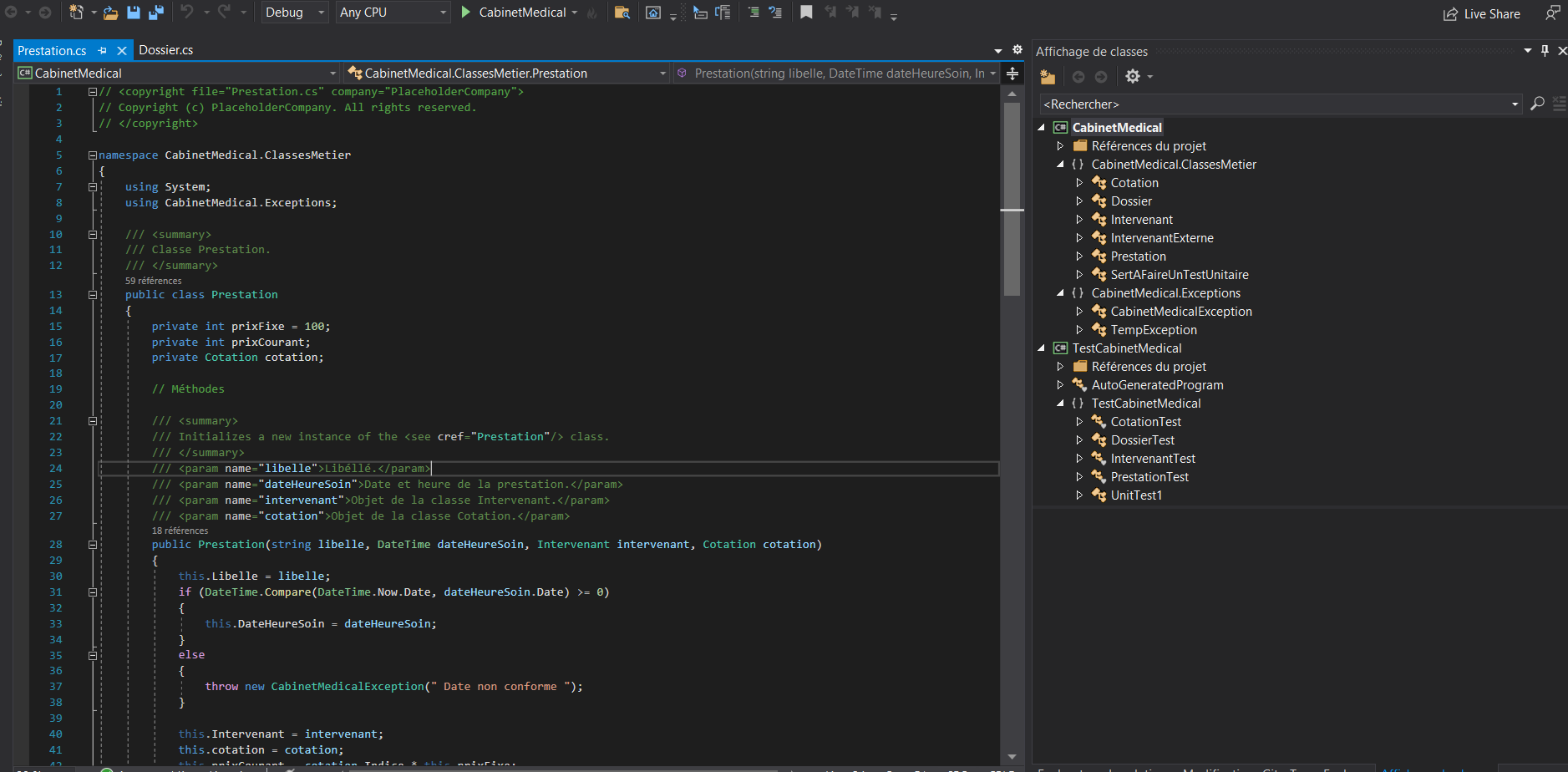The image size is (1568, 772).
Task: Select the Prestation class in tree
Action: coord(1138,256)
